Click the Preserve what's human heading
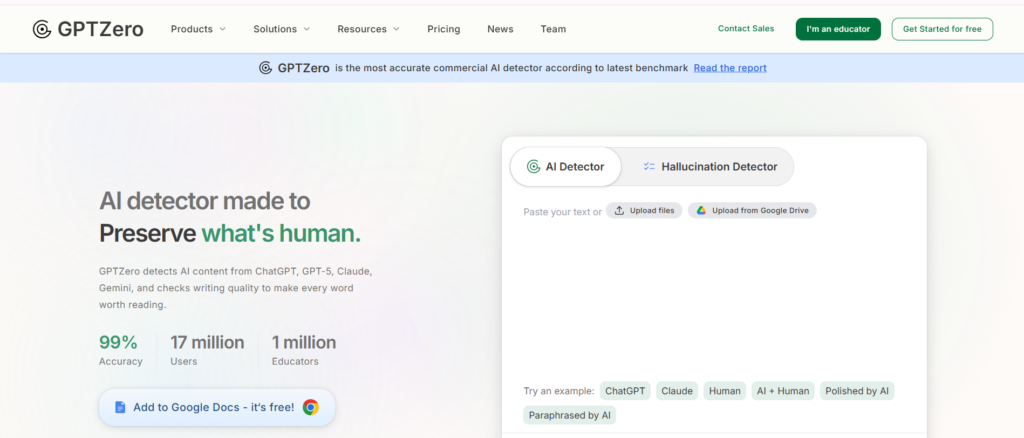 click(230, 233)
